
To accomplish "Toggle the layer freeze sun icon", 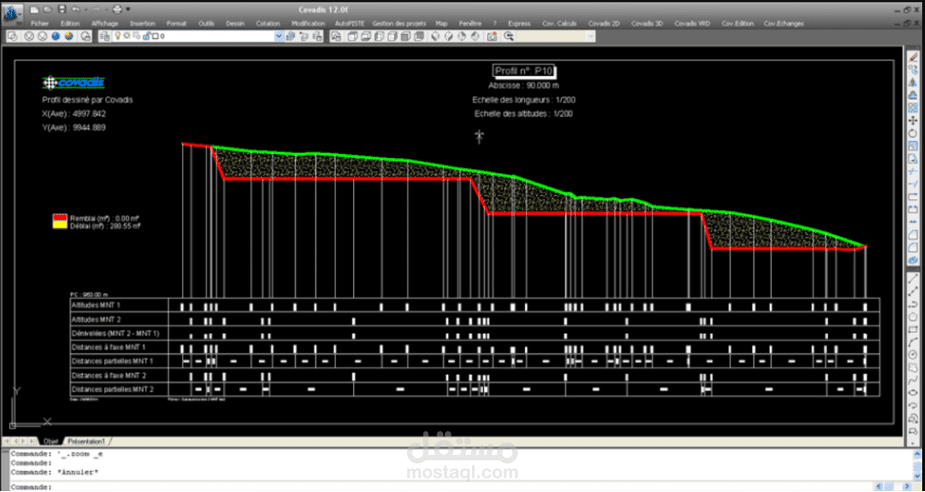I will pyautogui.click(x=129, y=36).
